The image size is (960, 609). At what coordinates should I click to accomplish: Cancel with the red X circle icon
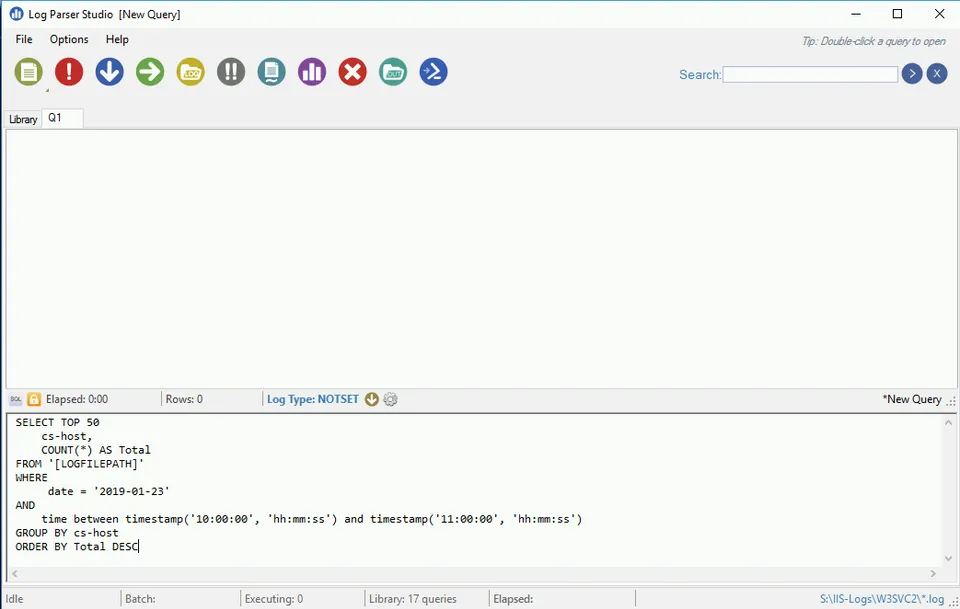tap(352, 71)
